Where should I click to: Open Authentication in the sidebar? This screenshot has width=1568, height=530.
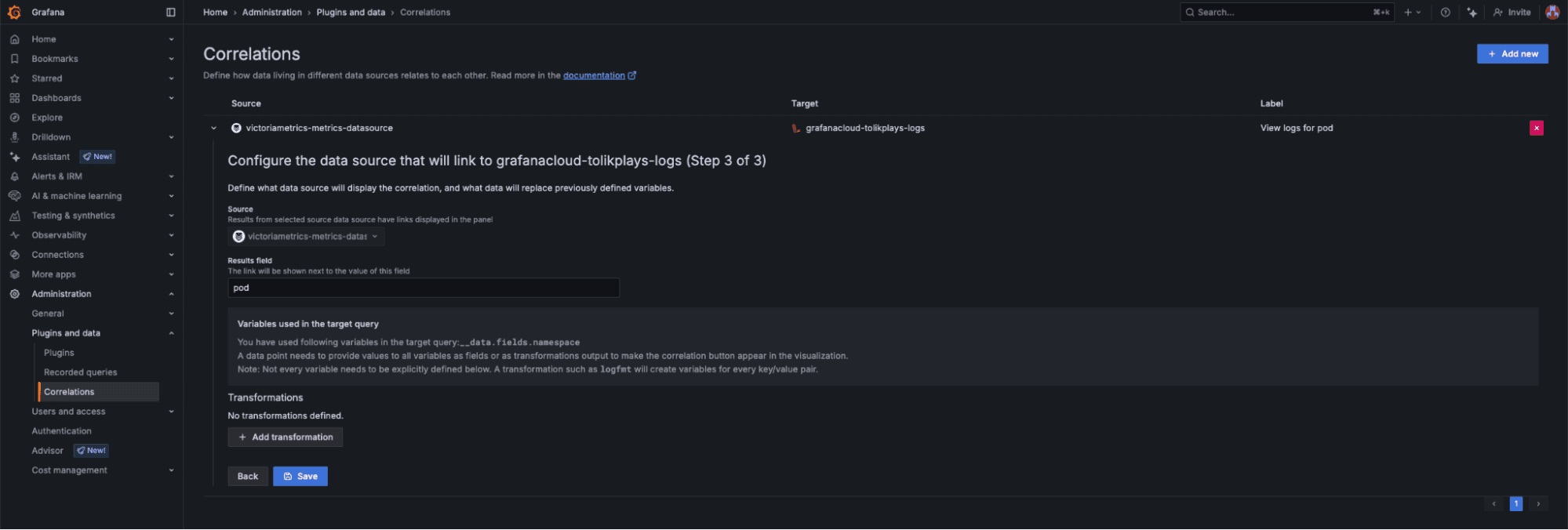(x=61, y=431)
